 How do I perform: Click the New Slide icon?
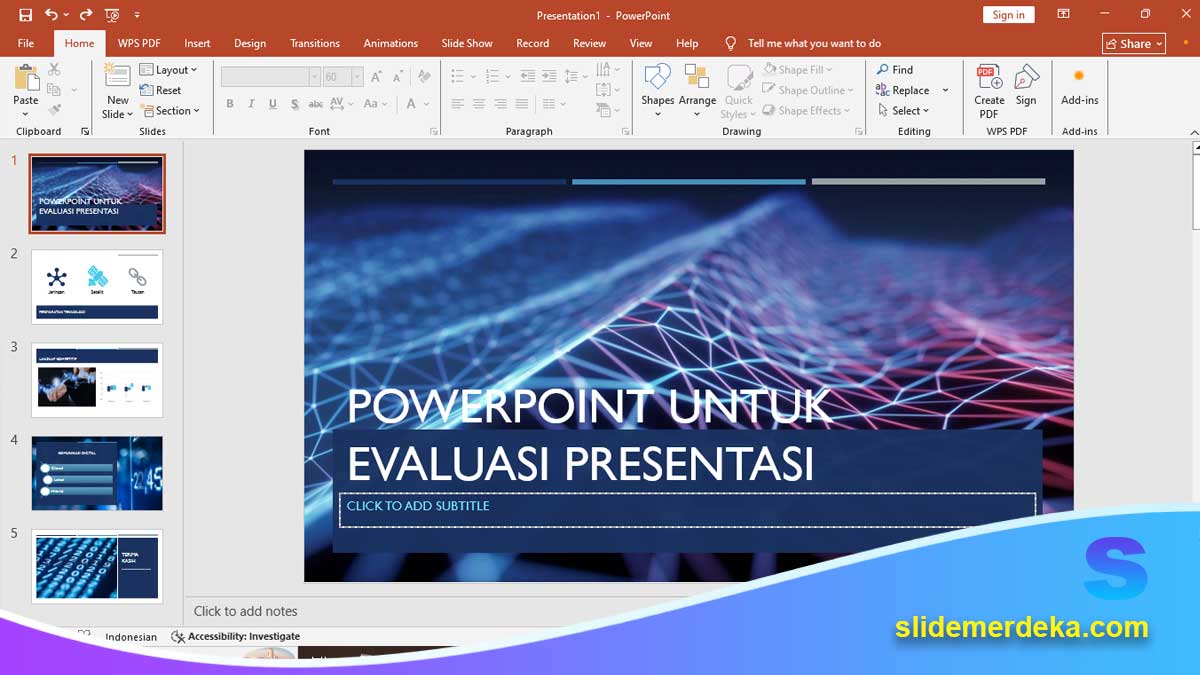(x=117, y=77)
